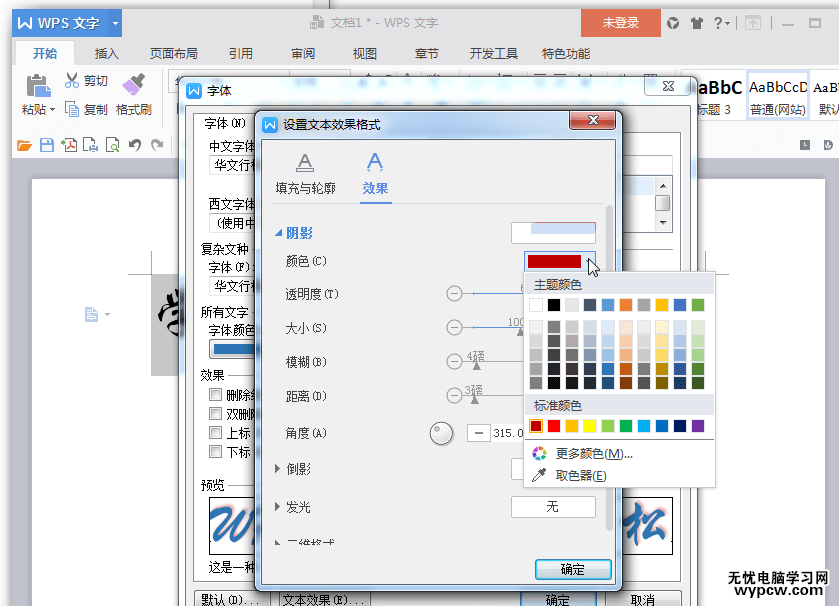Click the Undo arrow icon
The width and height of the screenshot is (839, 606).
click(134, 144)
